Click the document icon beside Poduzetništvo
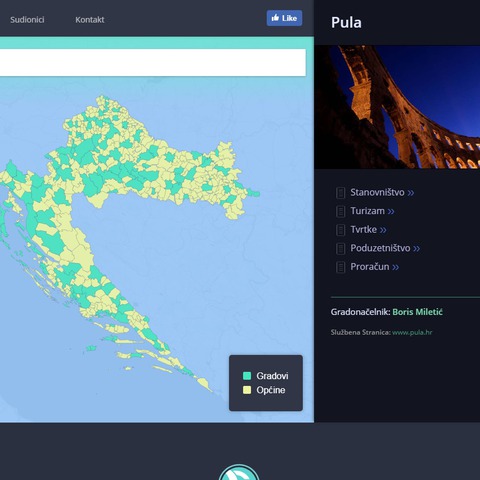 340,248
